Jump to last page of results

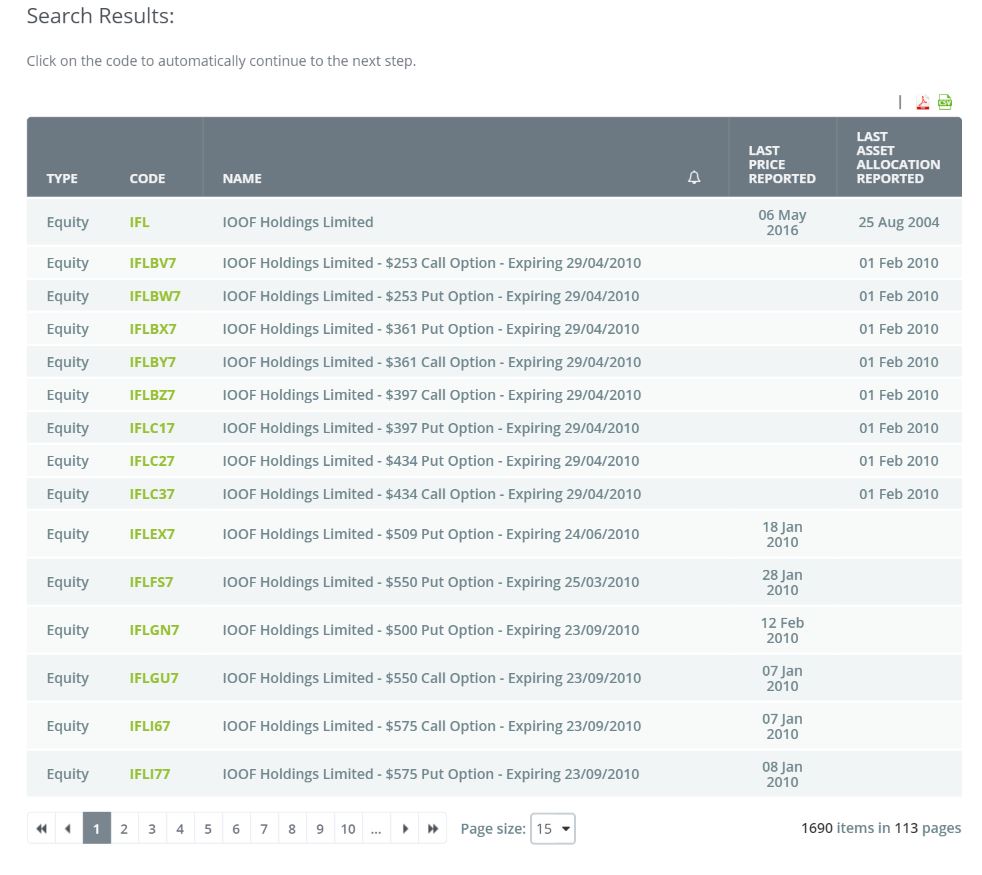433,829
